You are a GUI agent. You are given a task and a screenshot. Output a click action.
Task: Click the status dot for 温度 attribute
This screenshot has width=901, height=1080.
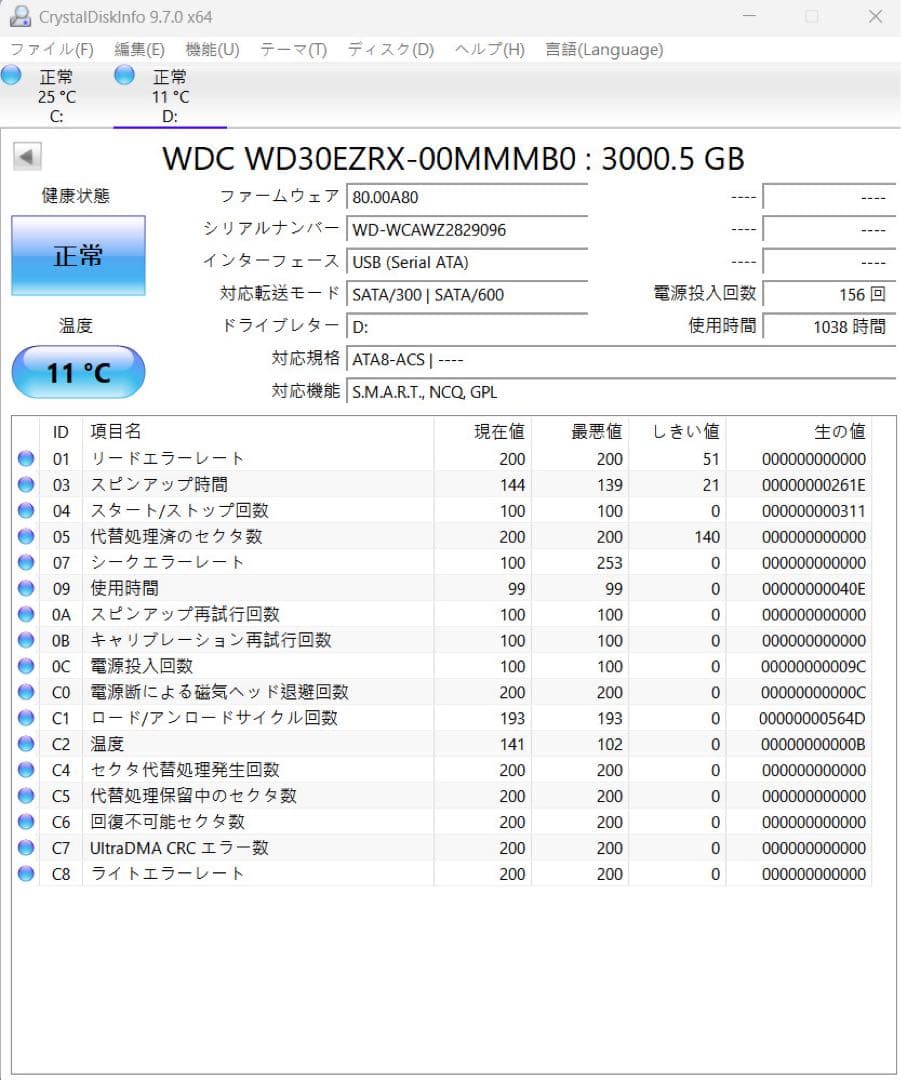24,744
